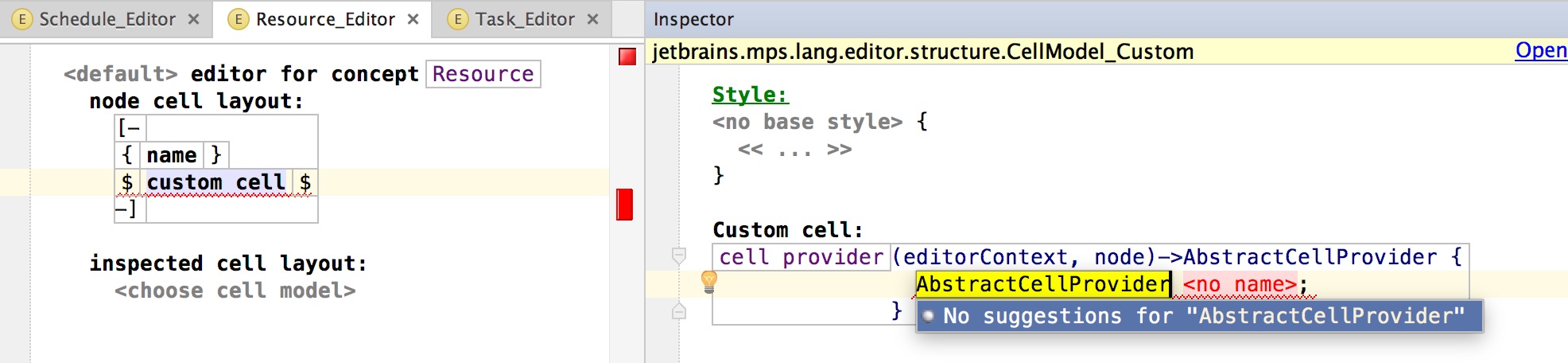The height and width of the screenshot is (363, 1568).
Task: Click the E icon on Task_Editor tab
Action: click(x=457, y=19)
